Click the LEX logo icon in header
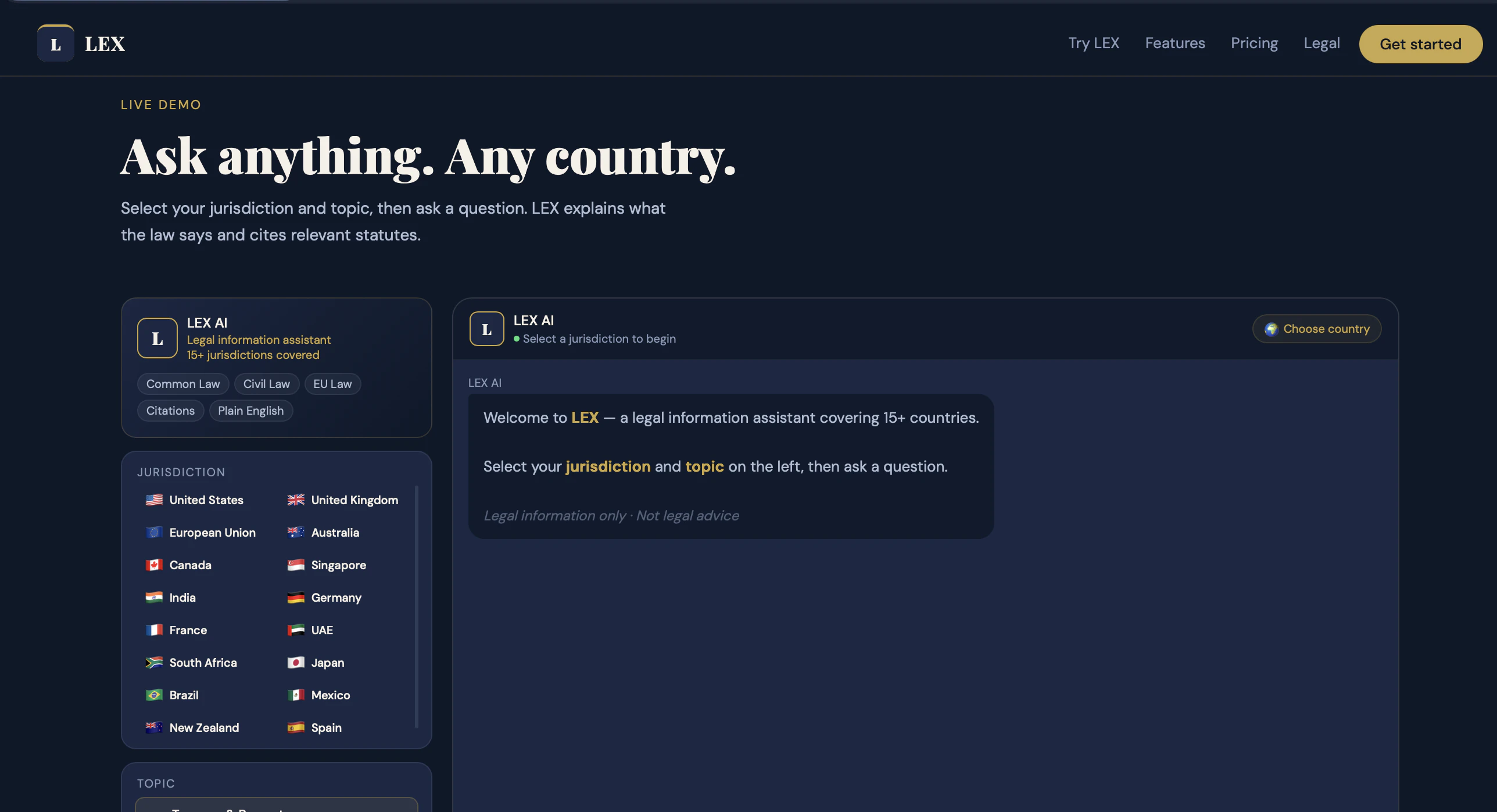This screenshot has width=1497, height=812. click(56, 44)
